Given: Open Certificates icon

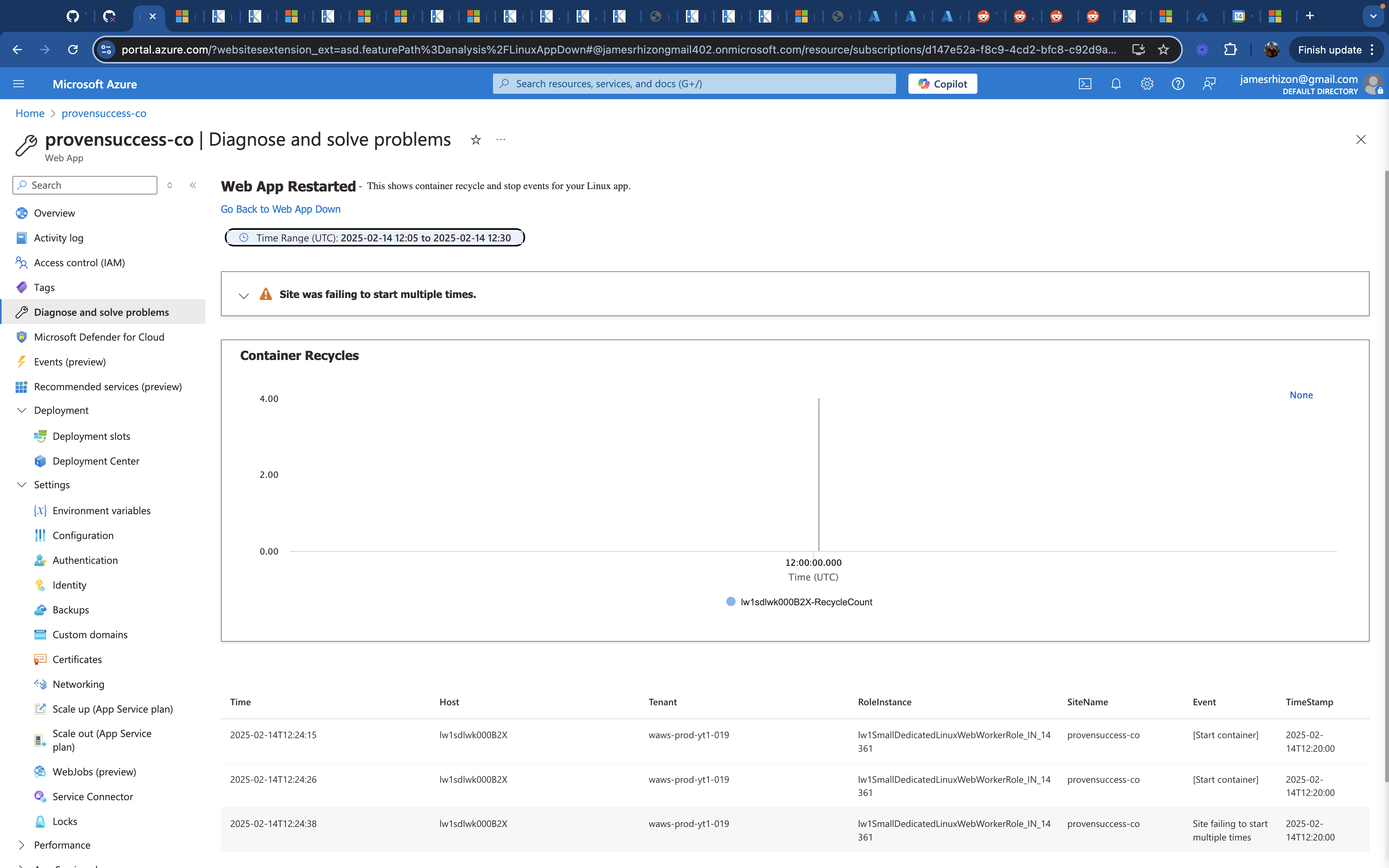Looking at the screenshot, I should click(40, 659).
